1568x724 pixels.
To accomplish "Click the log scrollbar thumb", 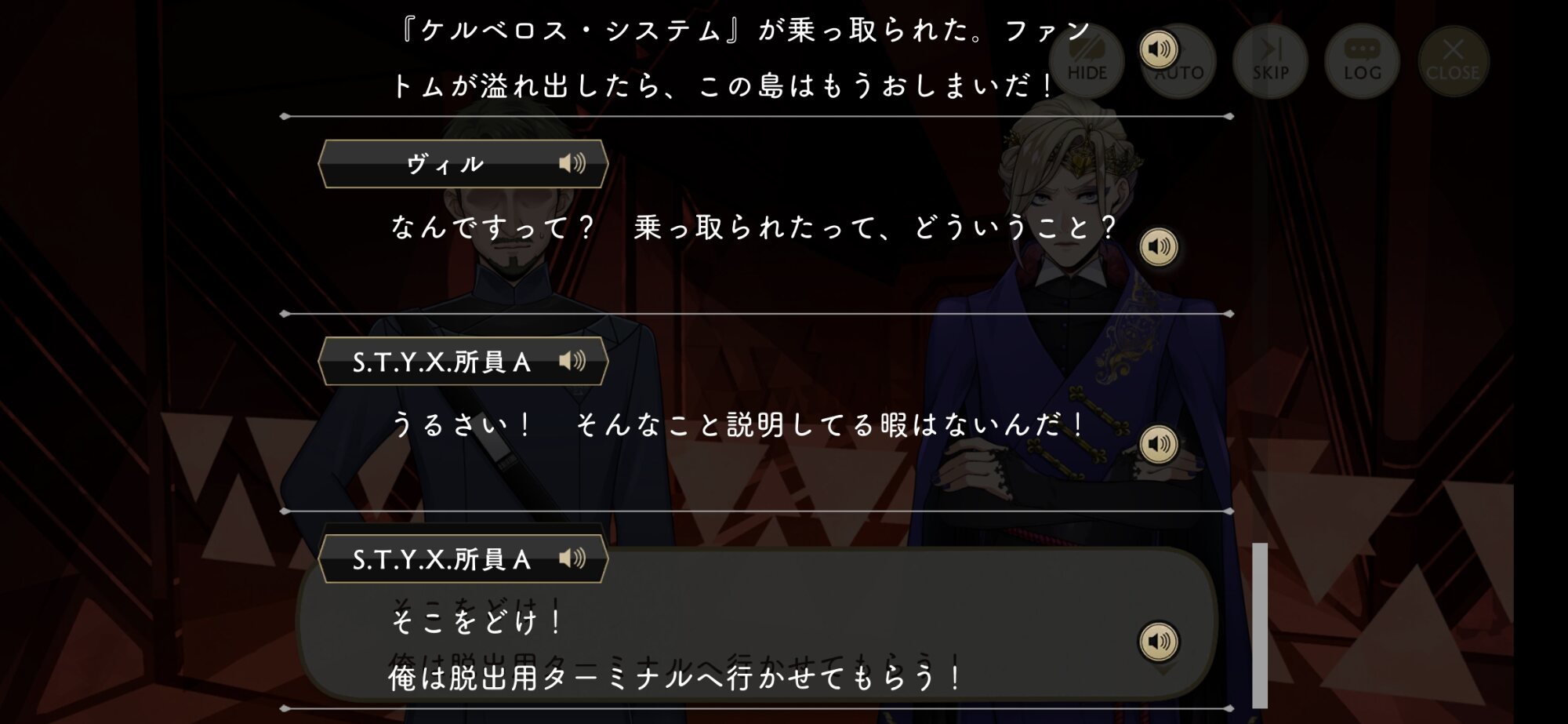I will (1260, 625).
